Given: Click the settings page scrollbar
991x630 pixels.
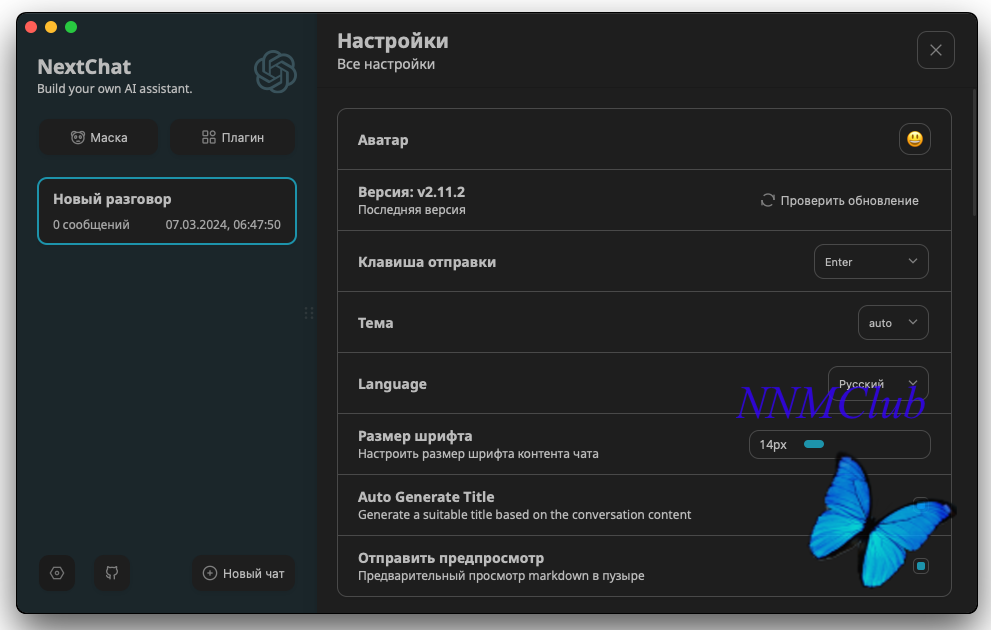Looking at the screenshot, I should click(x=975, y=152).
